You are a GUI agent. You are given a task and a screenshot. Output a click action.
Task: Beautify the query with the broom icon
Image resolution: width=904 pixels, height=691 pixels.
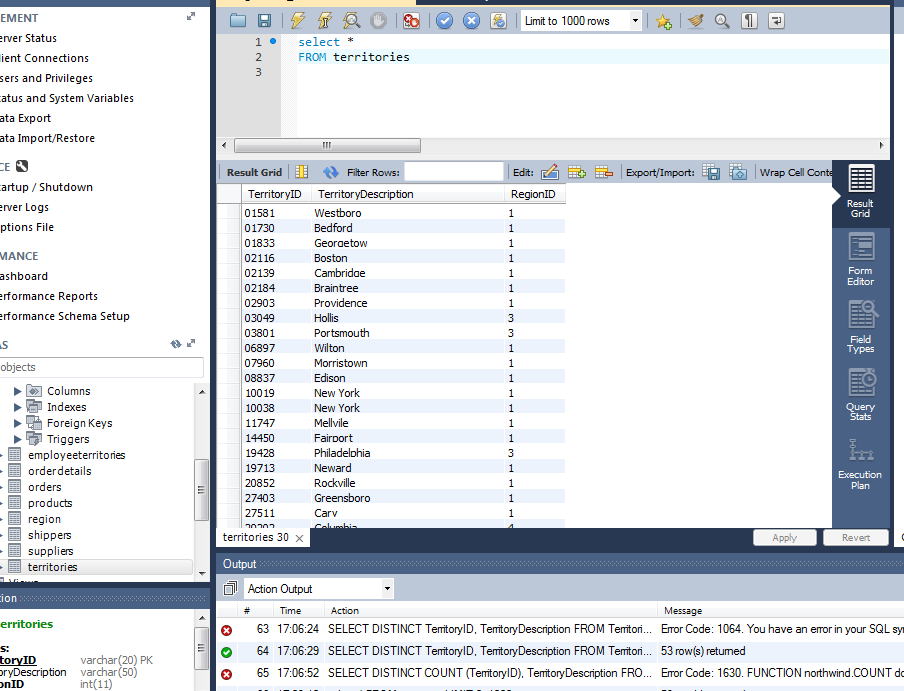696,21
